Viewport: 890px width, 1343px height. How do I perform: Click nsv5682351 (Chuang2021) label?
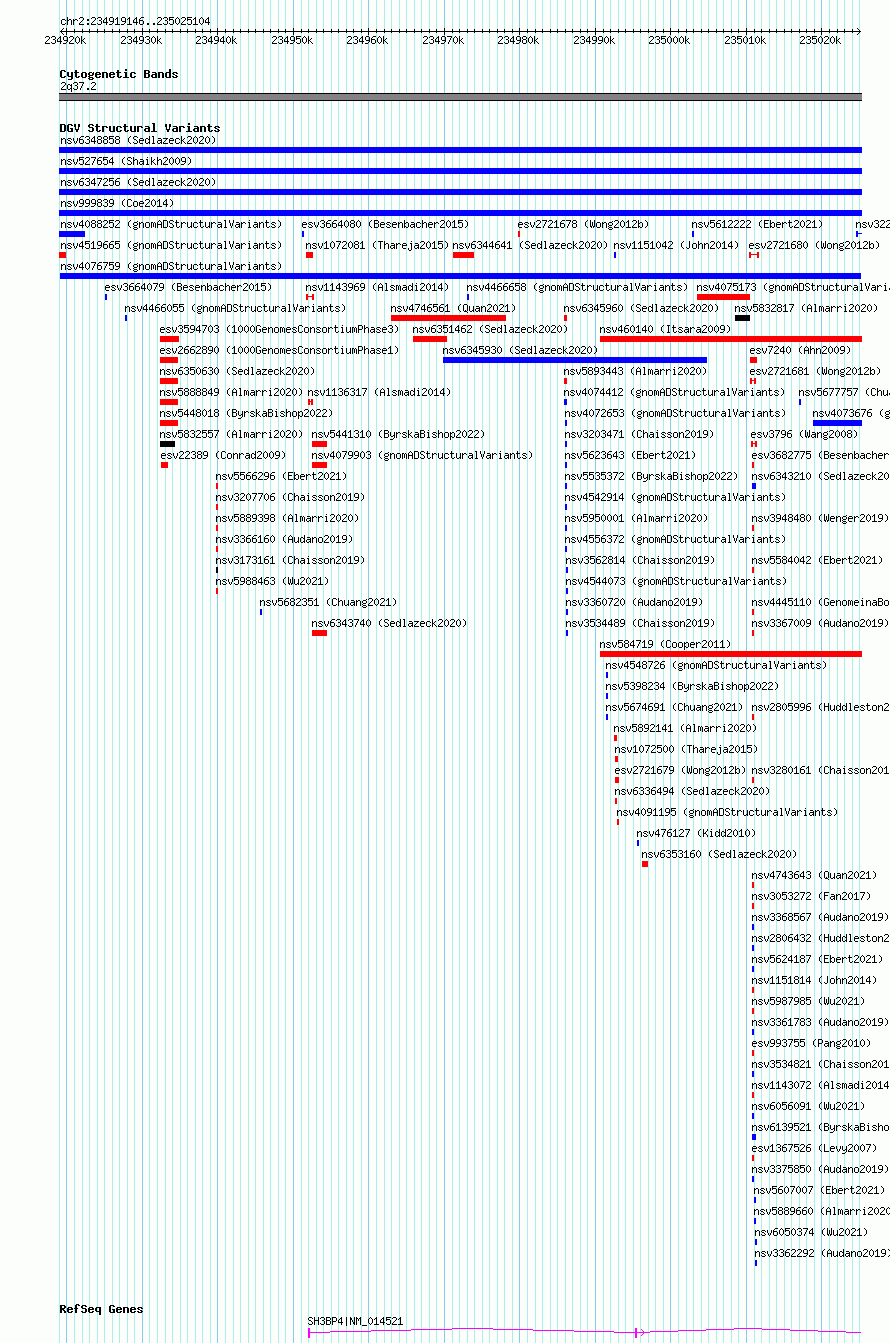pos(328,602)
